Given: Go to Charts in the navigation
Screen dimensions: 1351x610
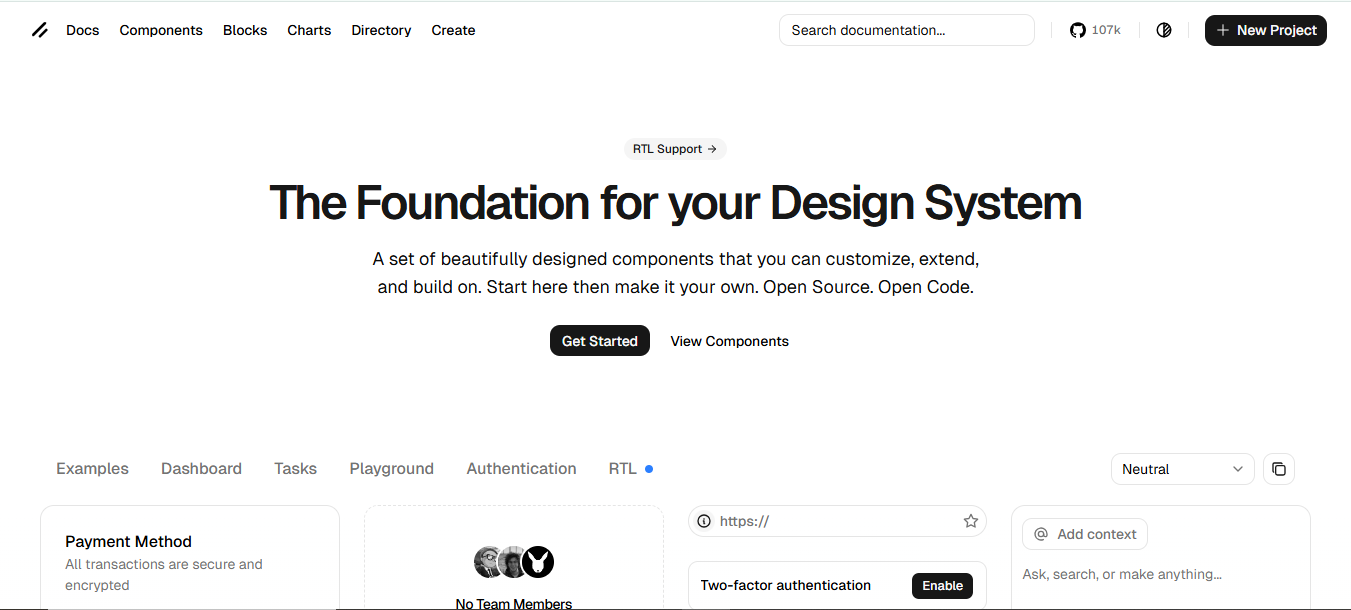Looking at the screenshot, I should 309,30.
